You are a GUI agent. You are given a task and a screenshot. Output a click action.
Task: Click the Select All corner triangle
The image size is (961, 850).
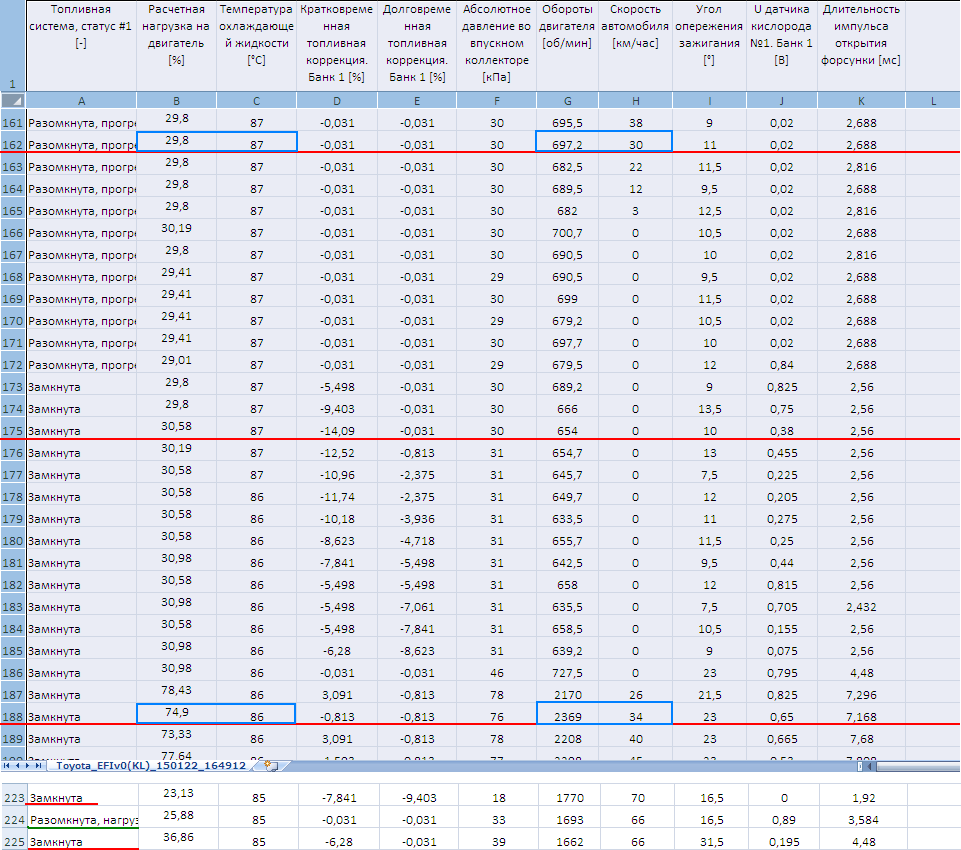click(x=13, y=100)
